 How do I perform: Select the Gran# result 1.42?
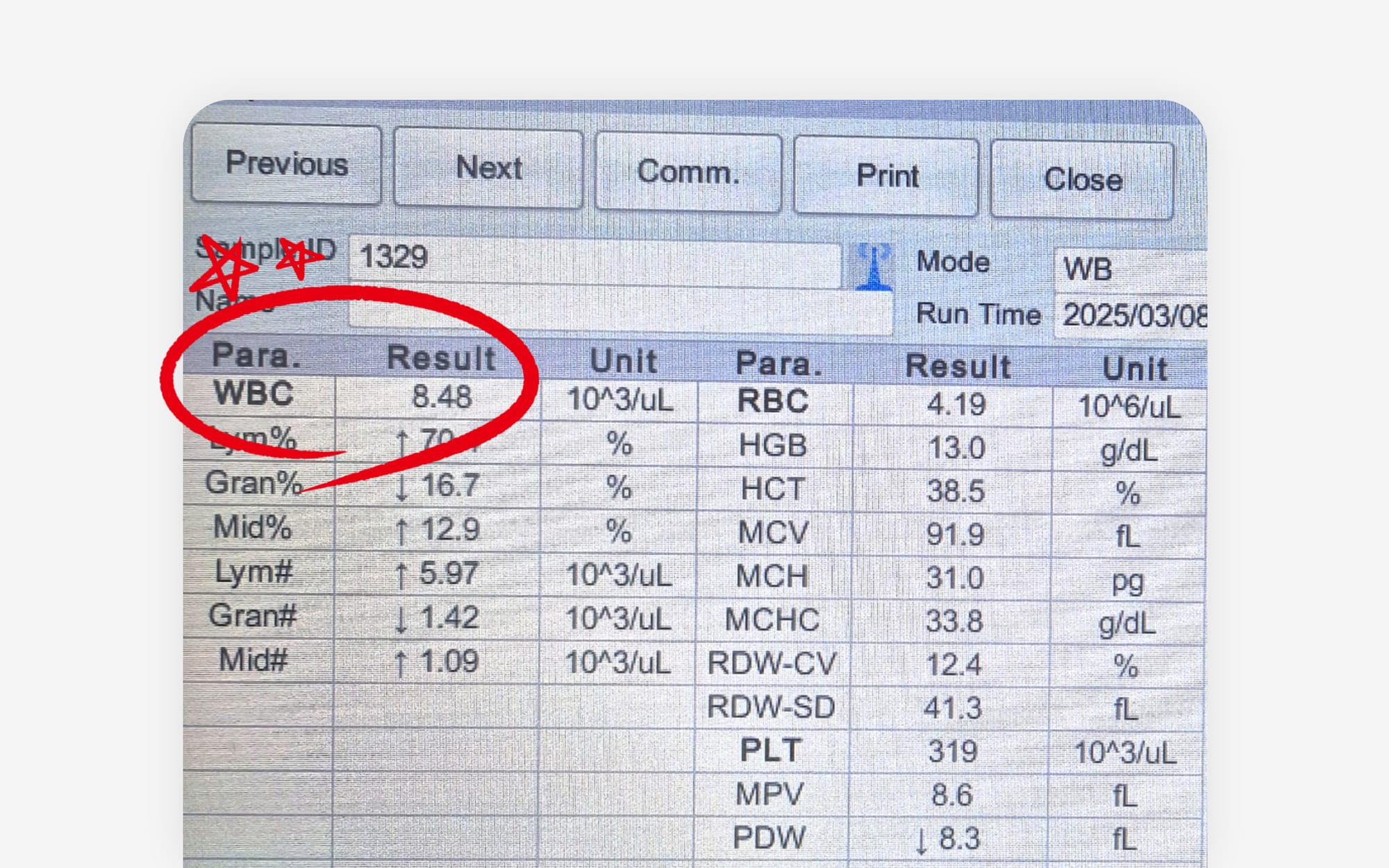coord(449,617)
